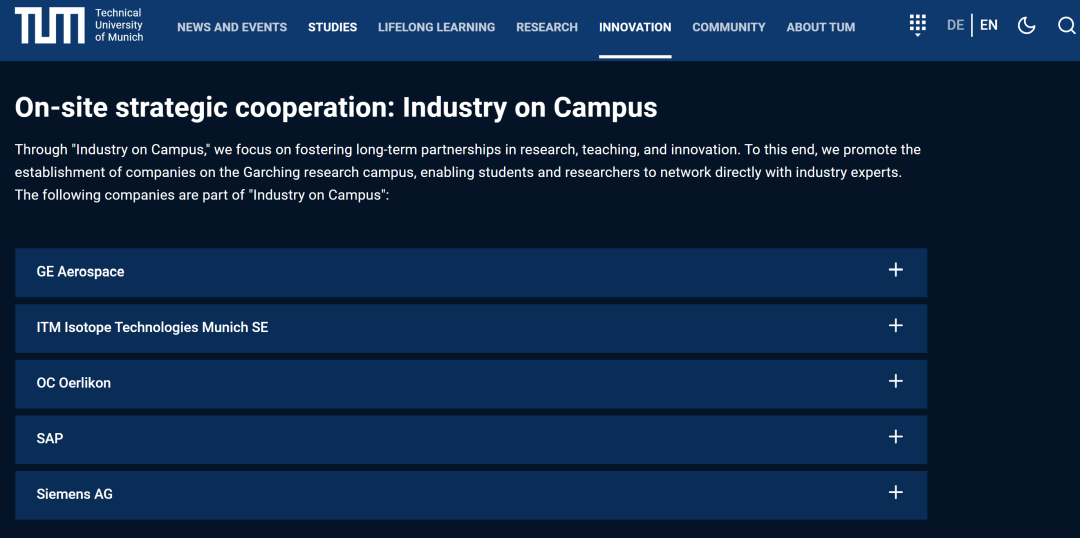Click the Technical University of Munich text
The width and height of the screenshot is (1080, 538).
coord(119,25)
